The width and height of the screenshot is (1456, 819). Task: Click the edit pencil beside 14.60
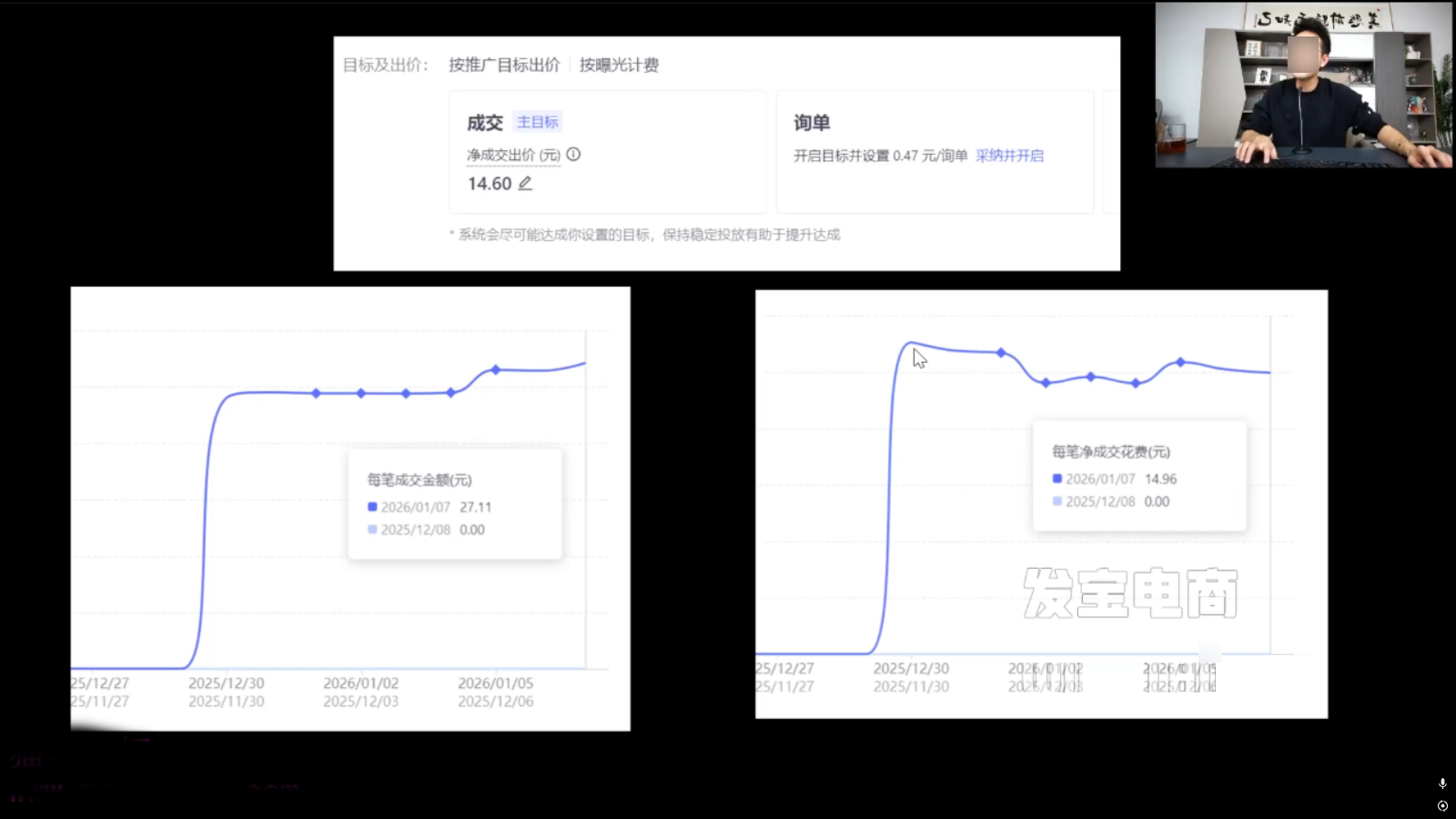(525, 184)
